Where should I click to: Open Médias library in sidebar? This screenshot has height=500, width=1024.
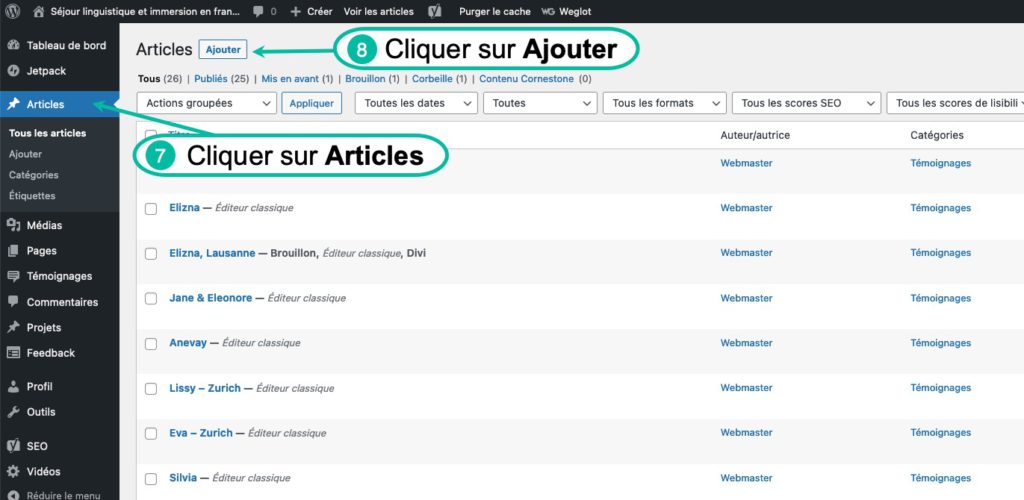[x=44, y=225]
